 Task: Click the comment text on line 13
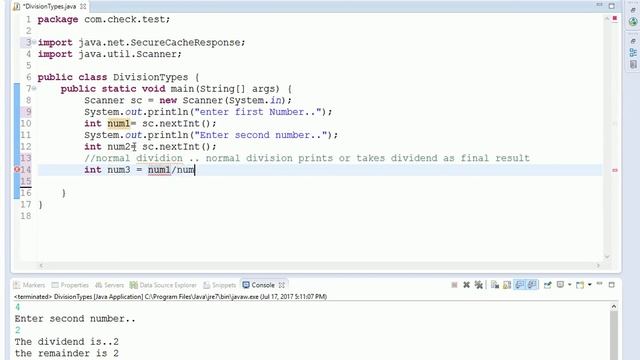307,158
